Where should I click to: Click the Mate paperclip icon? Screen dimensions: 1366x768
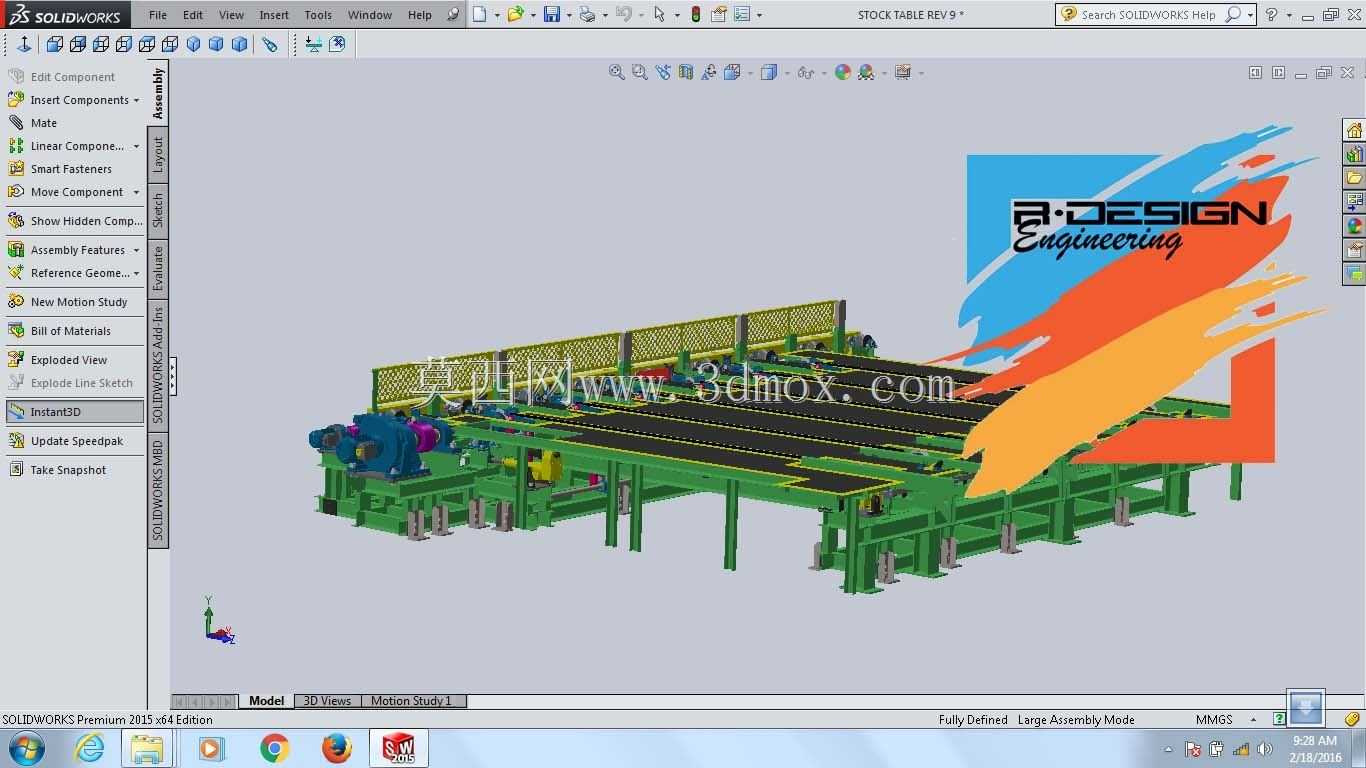click(16, 123)
